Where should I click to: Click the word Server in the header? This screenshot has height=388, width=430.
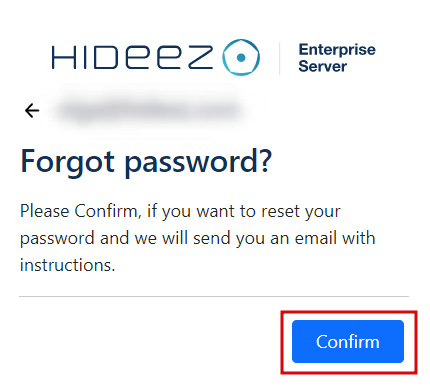coord(322,66)
